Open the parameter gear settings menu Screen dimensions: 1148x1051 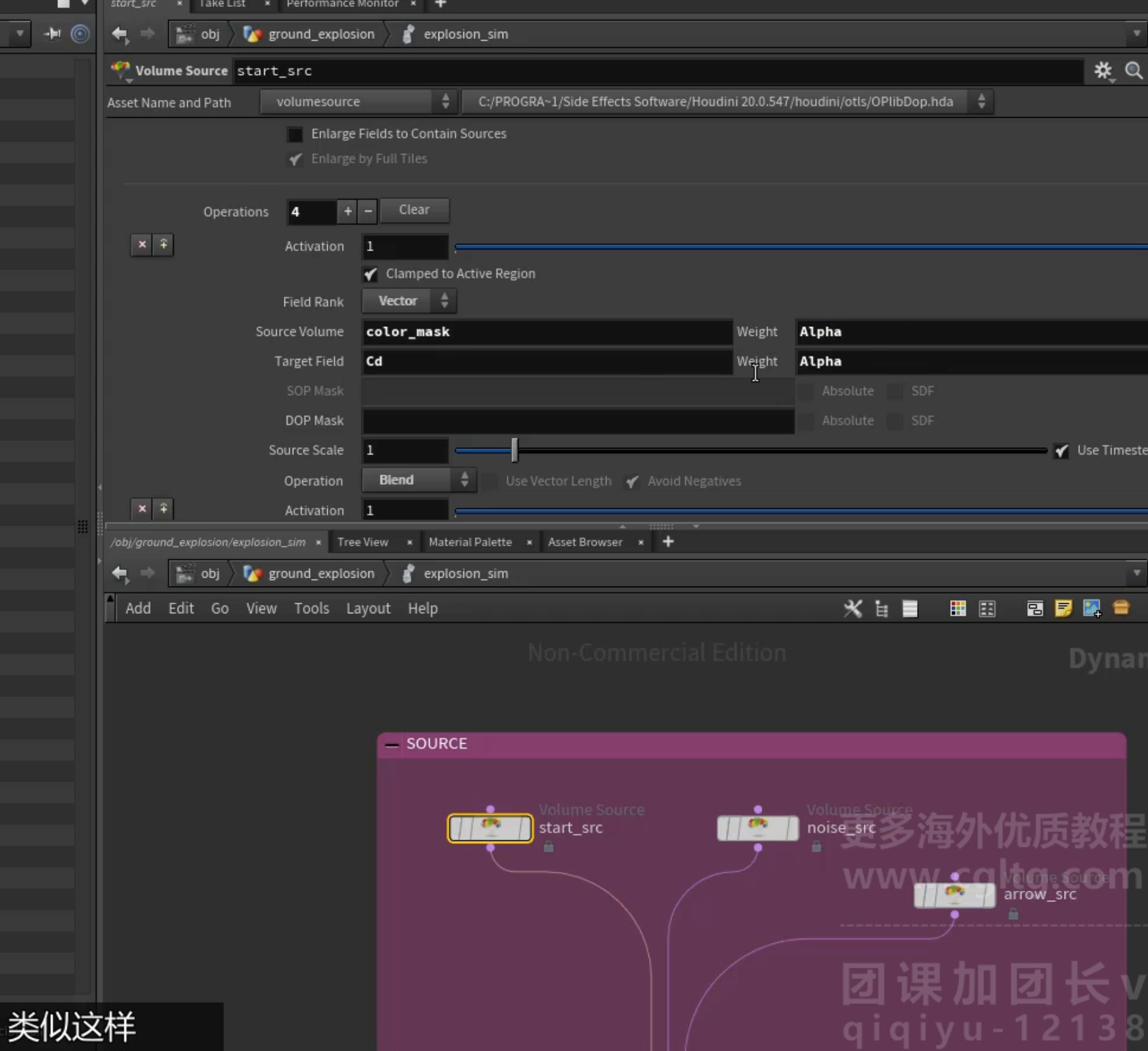point(1102,71)
